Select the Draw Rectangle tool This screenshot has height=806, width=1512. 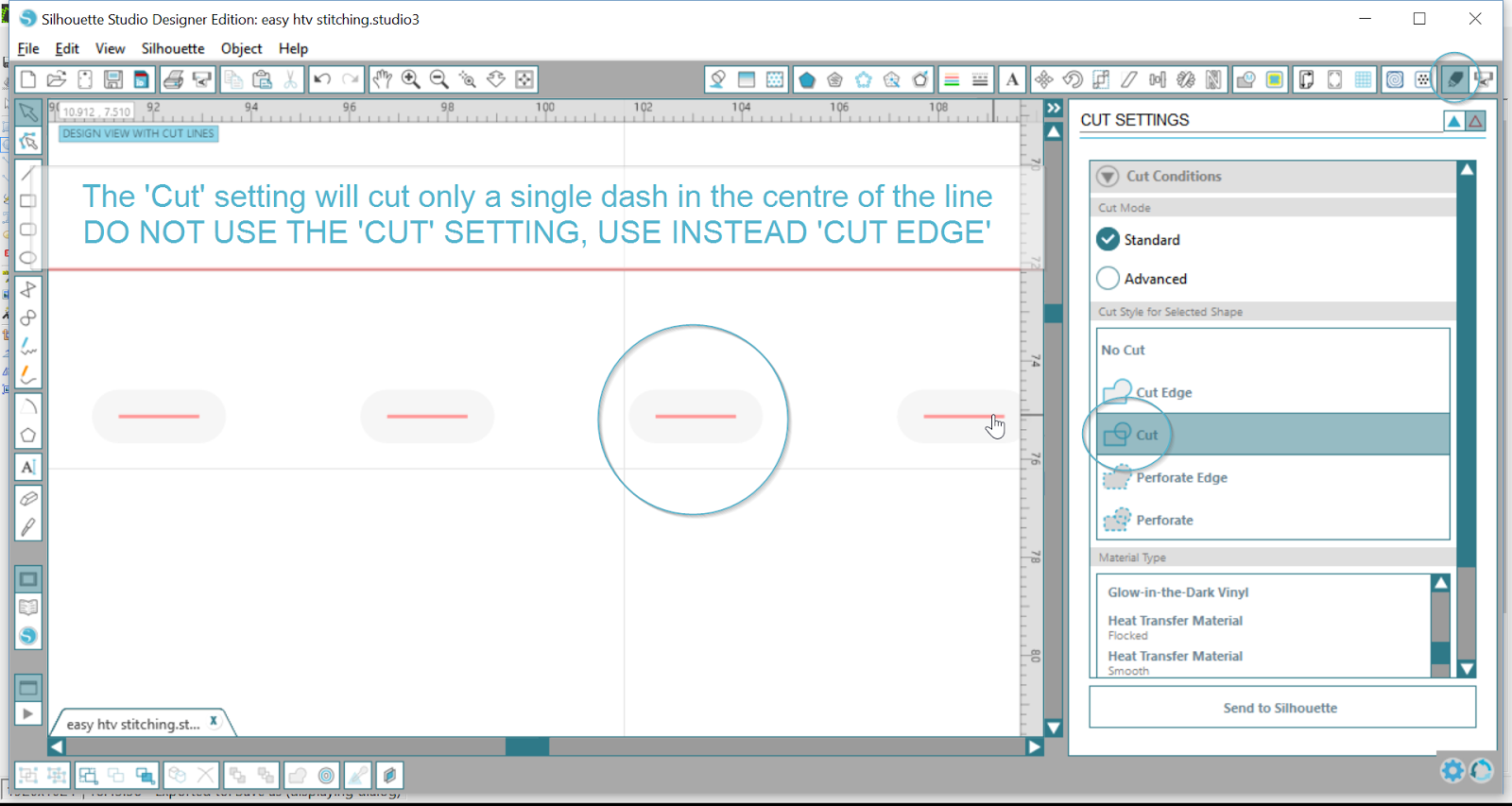28,200
